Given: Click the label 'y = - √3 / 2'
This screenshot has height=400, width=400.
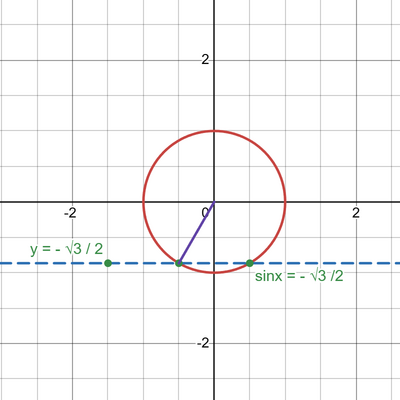Looking at the screenshot, I should [67, 249].
